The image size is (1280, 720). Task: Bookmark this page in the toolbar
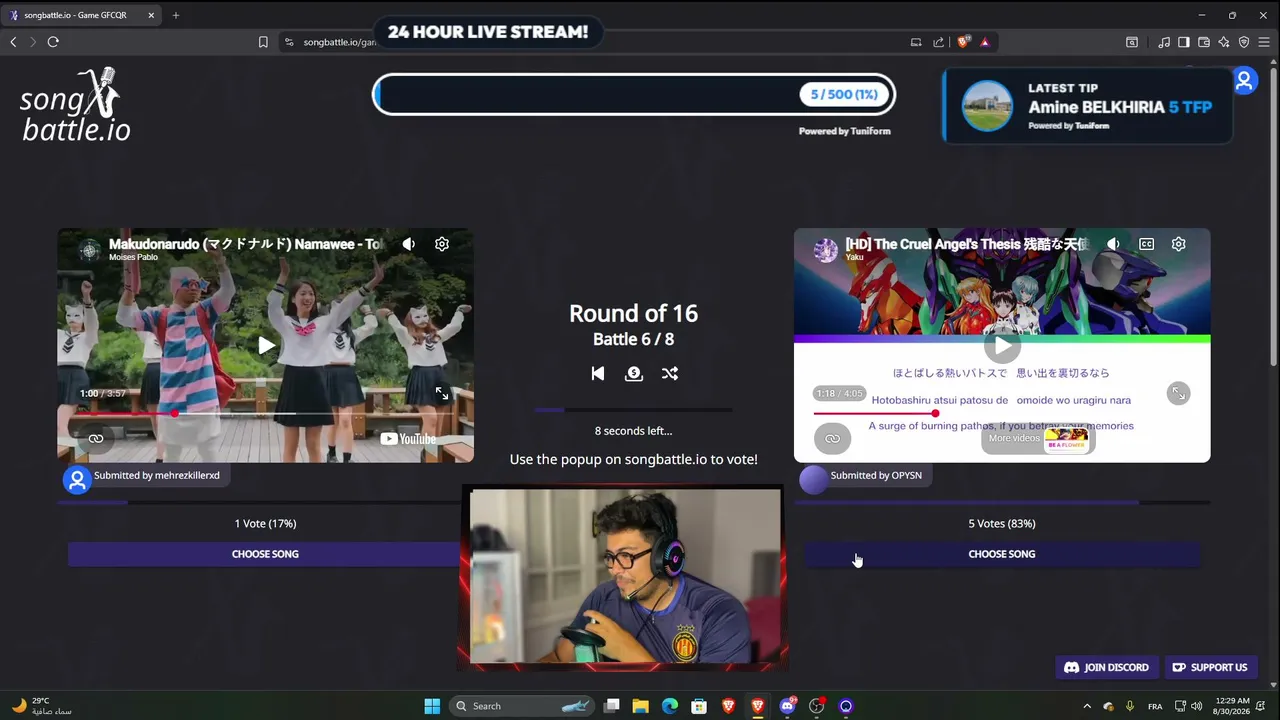pos(263,42)
